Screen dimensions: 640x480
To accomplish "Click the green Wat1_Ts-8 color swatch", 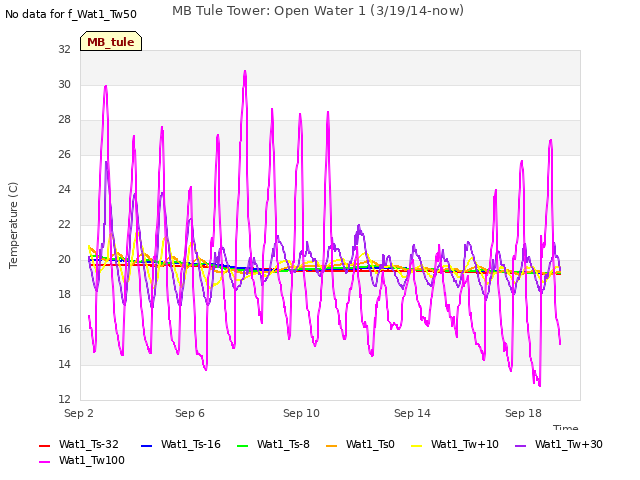I will pyautogui.click(x=242, y=446).
